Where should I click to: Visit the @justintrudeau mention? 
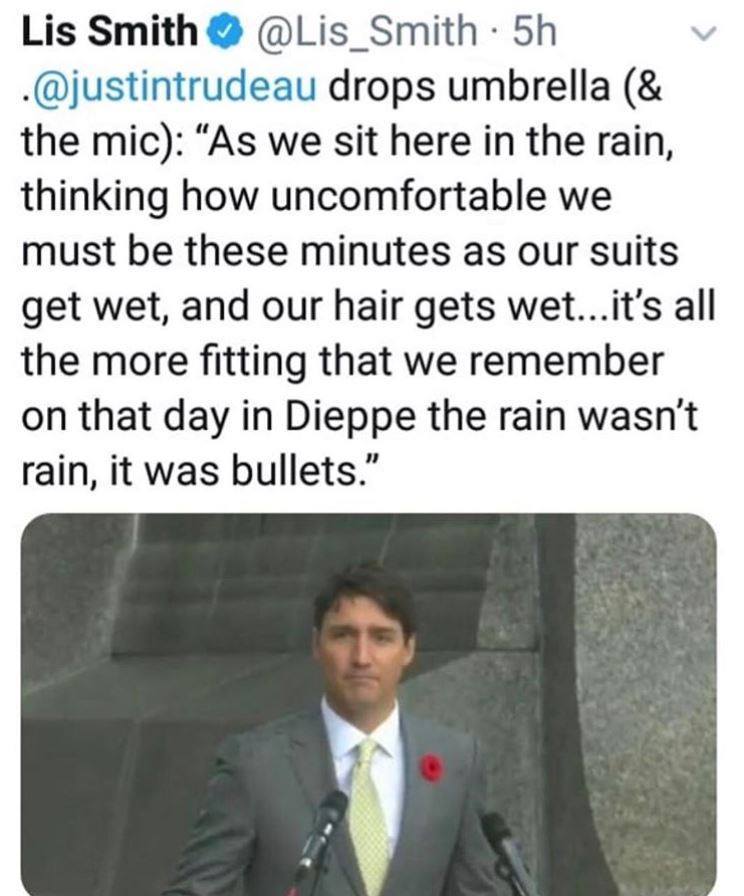pyautogui.click(x=174, y=88)
